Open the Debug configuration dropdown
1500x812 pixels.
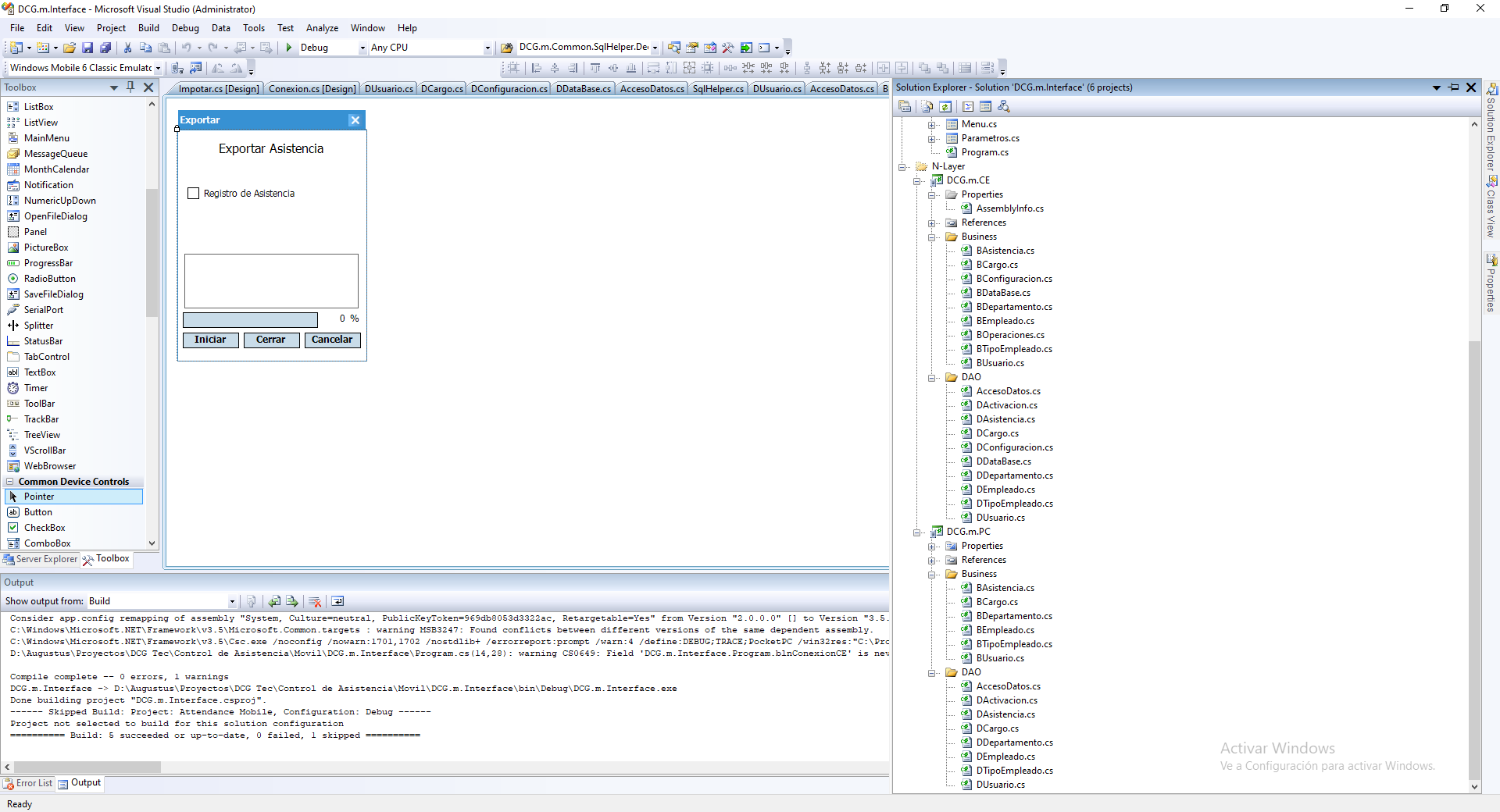(362, 48)
